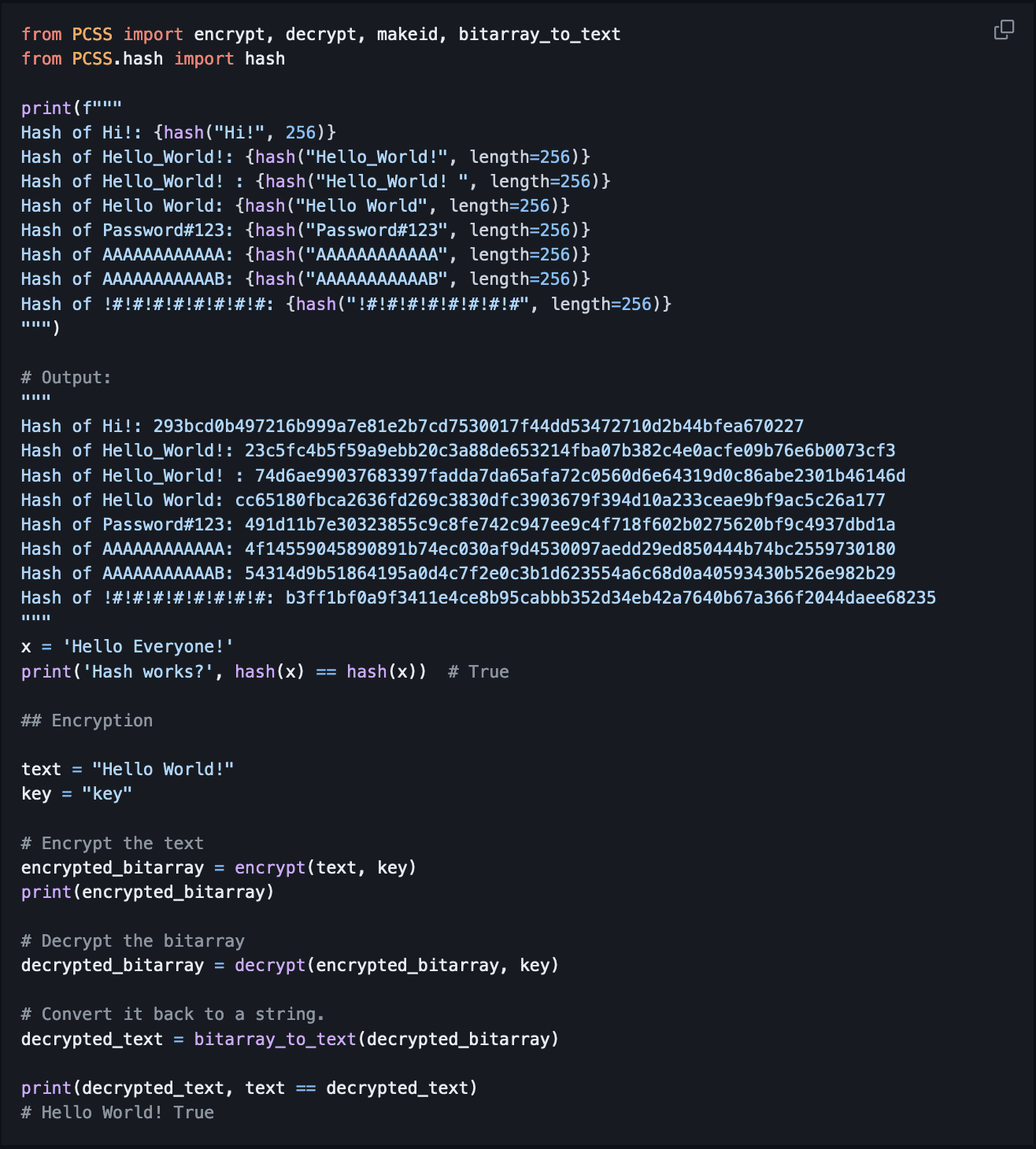Image resolution: width=1036 pixels, height=1149 pixels.
Task: Click the "# Hello World! True" comment
Action: (x=117, y=1113)
